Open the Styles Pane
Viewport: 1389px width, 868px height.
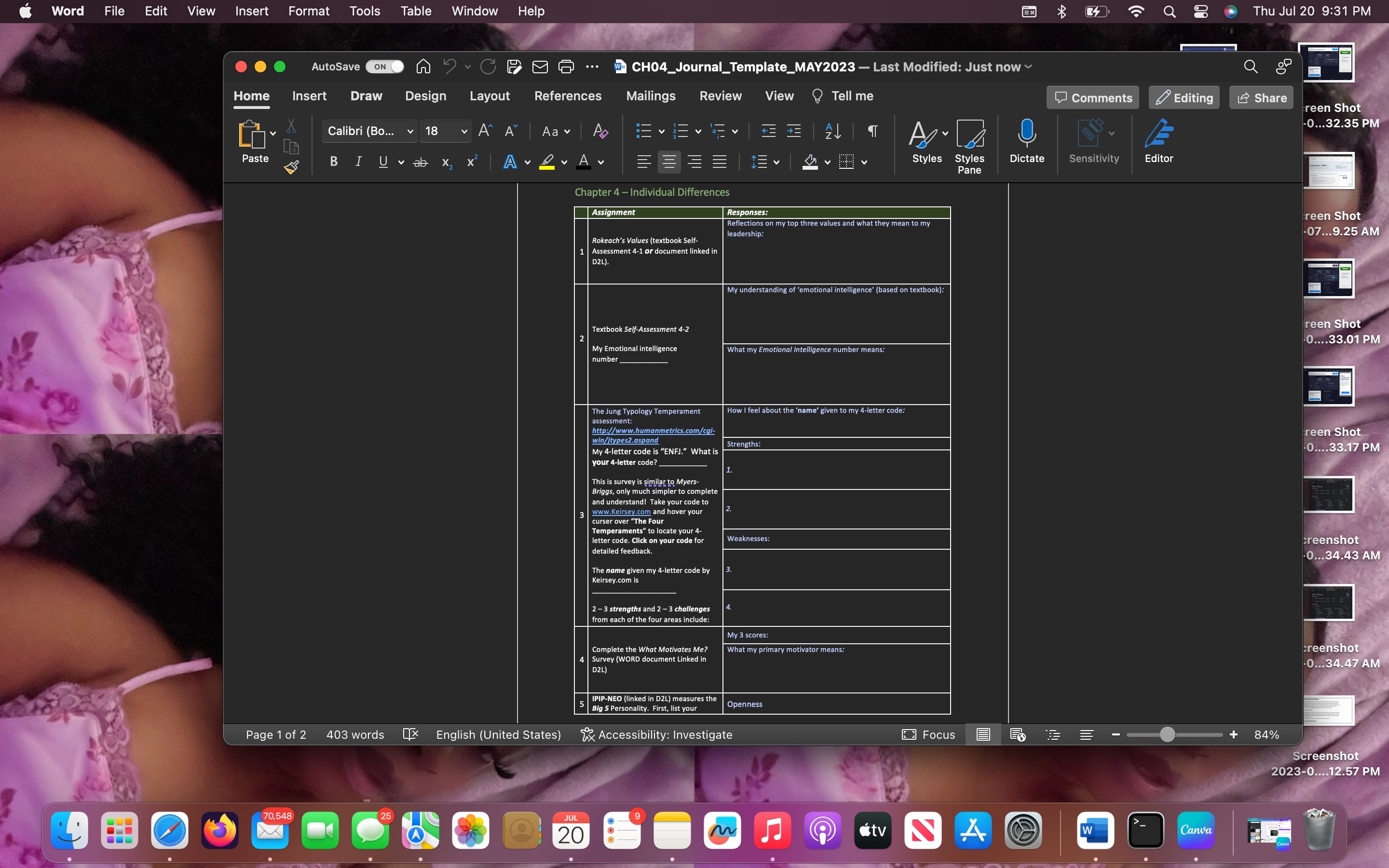click(970, 145)
